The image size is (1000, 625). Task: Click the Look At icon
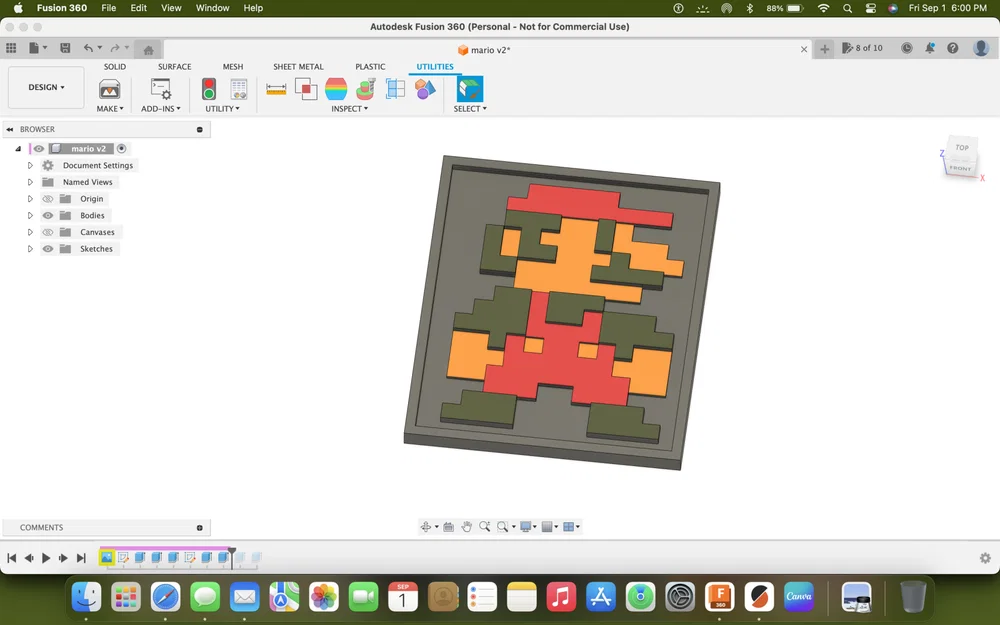click(x=449, y=527)
